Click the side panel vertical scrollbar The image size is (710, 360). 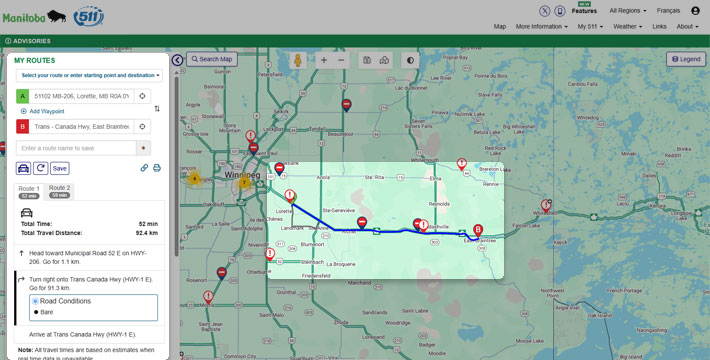(x=176, y=168)
